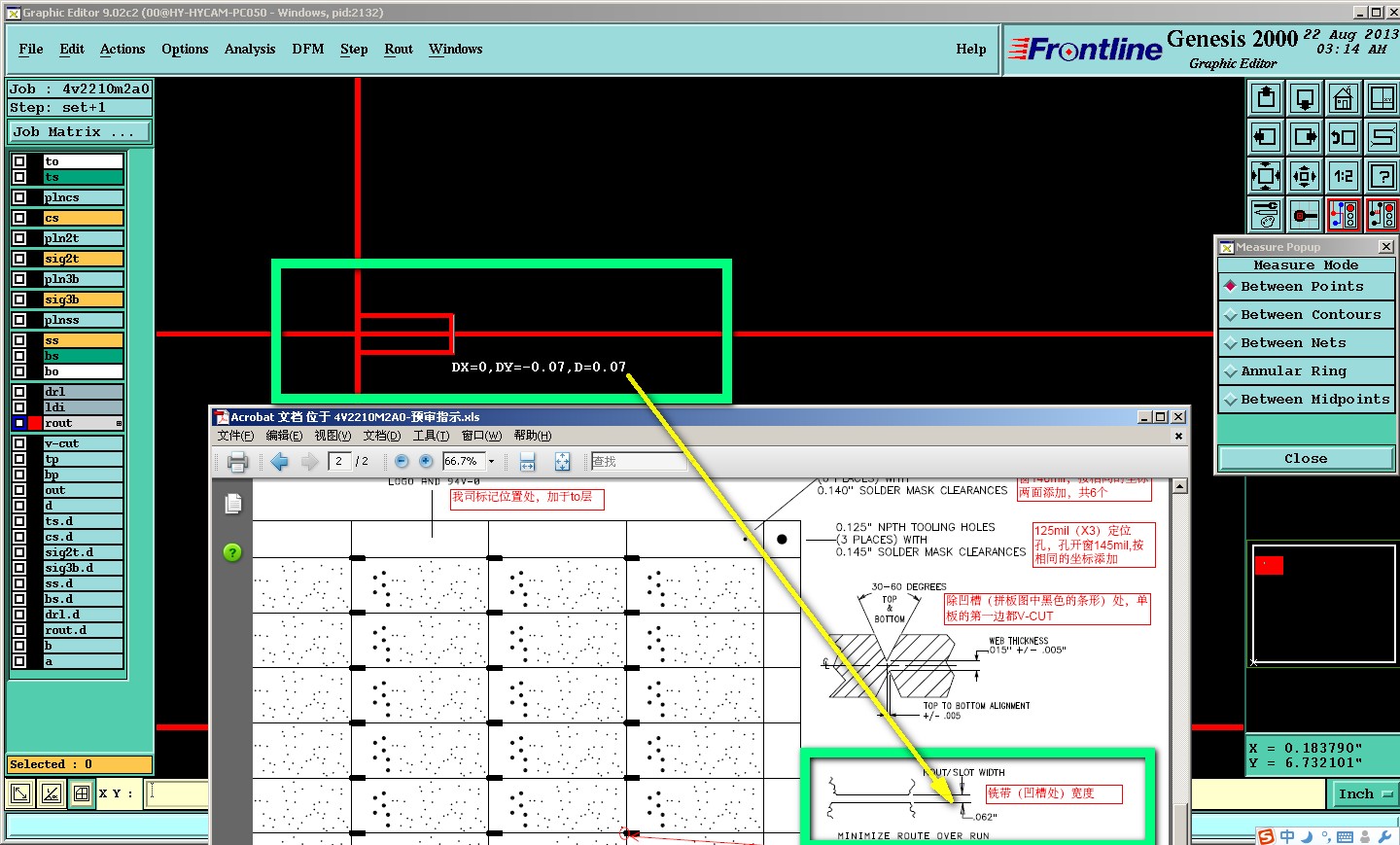Open the Acrobat pages panel icon
Viewport: 1400px width, 845px height.
coord(233,504)
